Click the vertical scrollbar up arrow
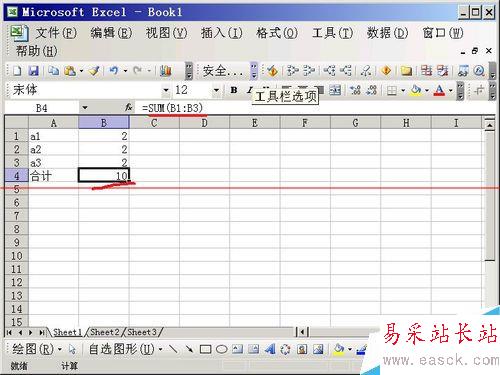Image resolution: width=500 pixels, height=375 pixels. (489, 125)
